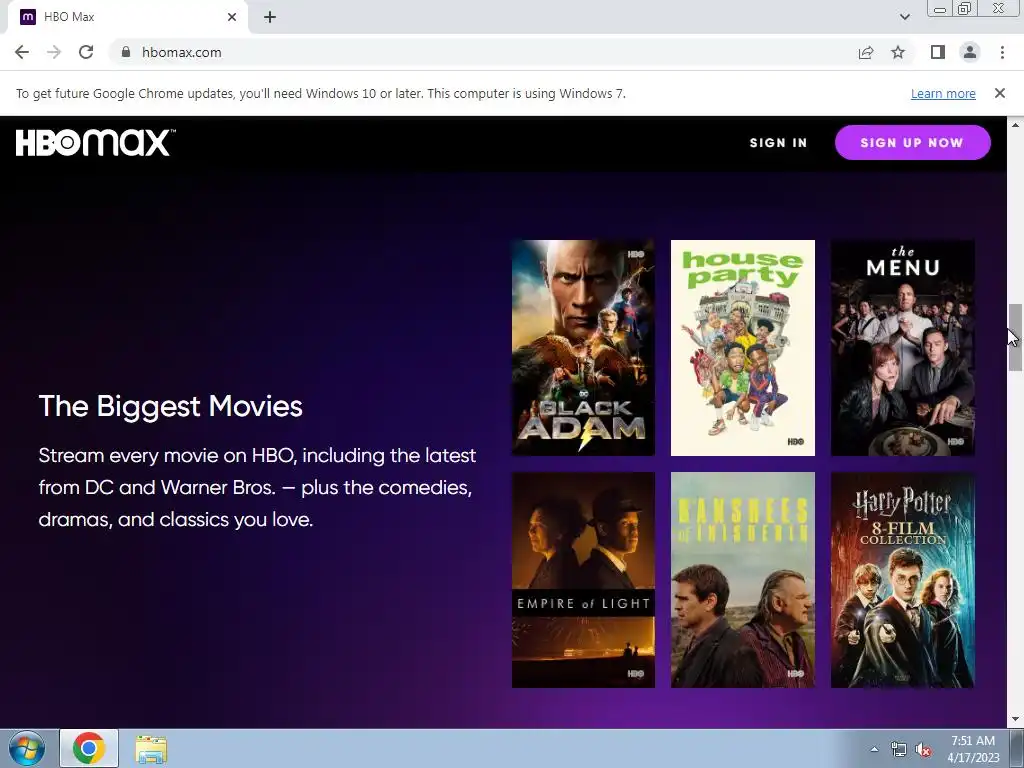Open the tab search chevron

coord(904,17)
